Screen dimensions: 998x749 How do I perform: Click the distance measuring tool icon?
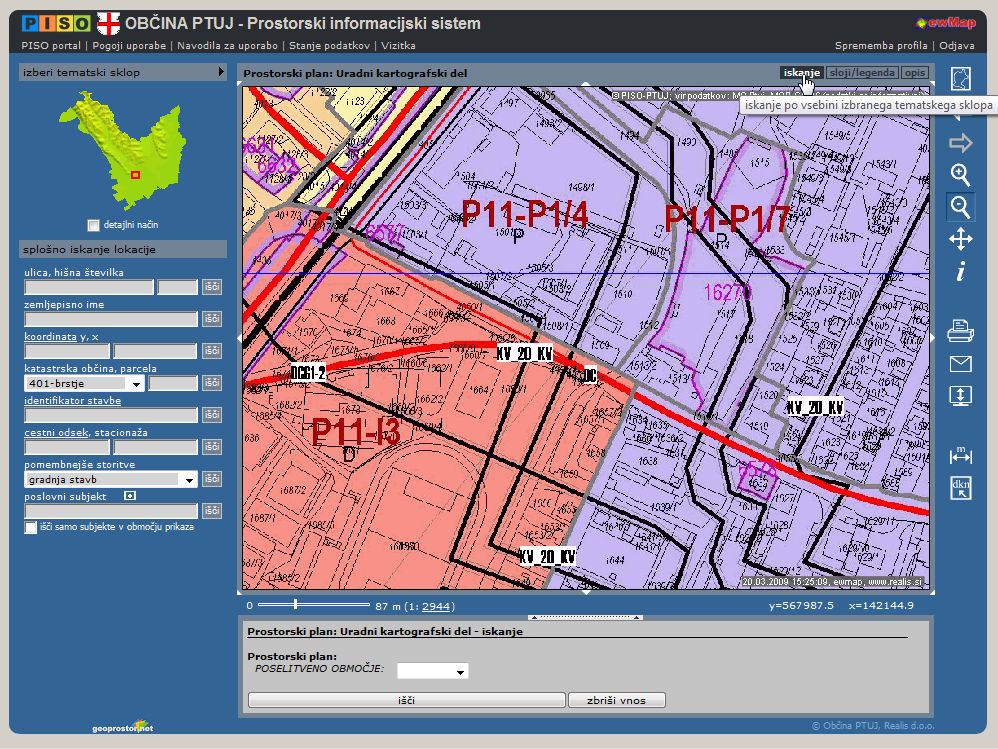[x=960, y=456]
